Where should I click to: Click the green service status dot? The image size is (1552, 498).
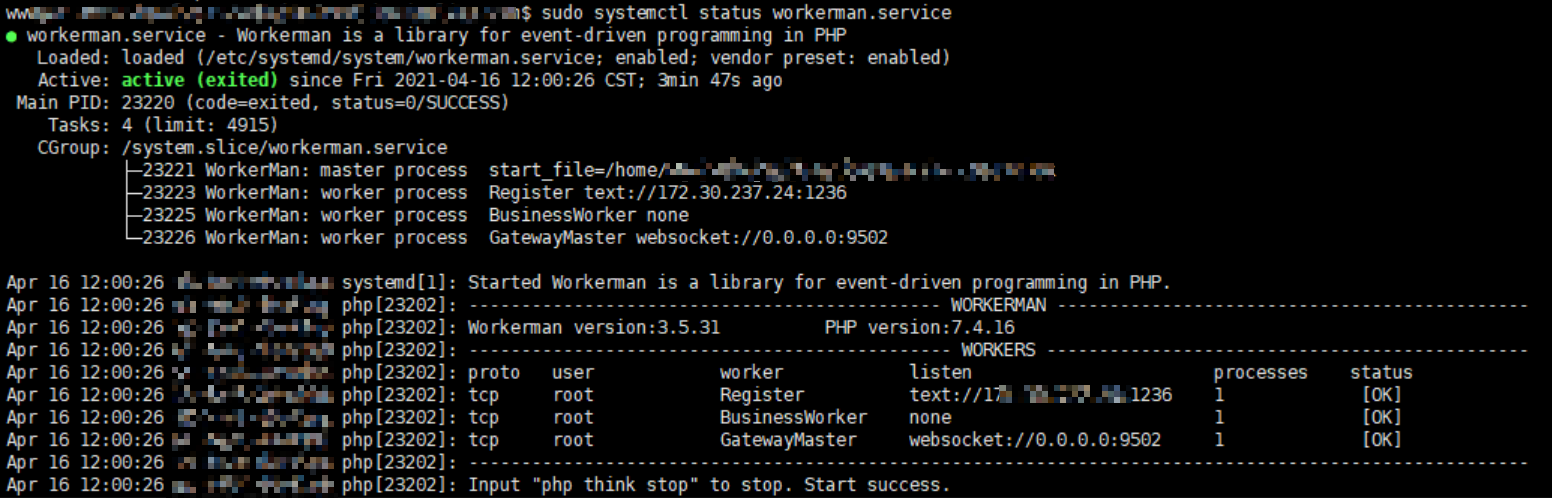tap(11, 37)
